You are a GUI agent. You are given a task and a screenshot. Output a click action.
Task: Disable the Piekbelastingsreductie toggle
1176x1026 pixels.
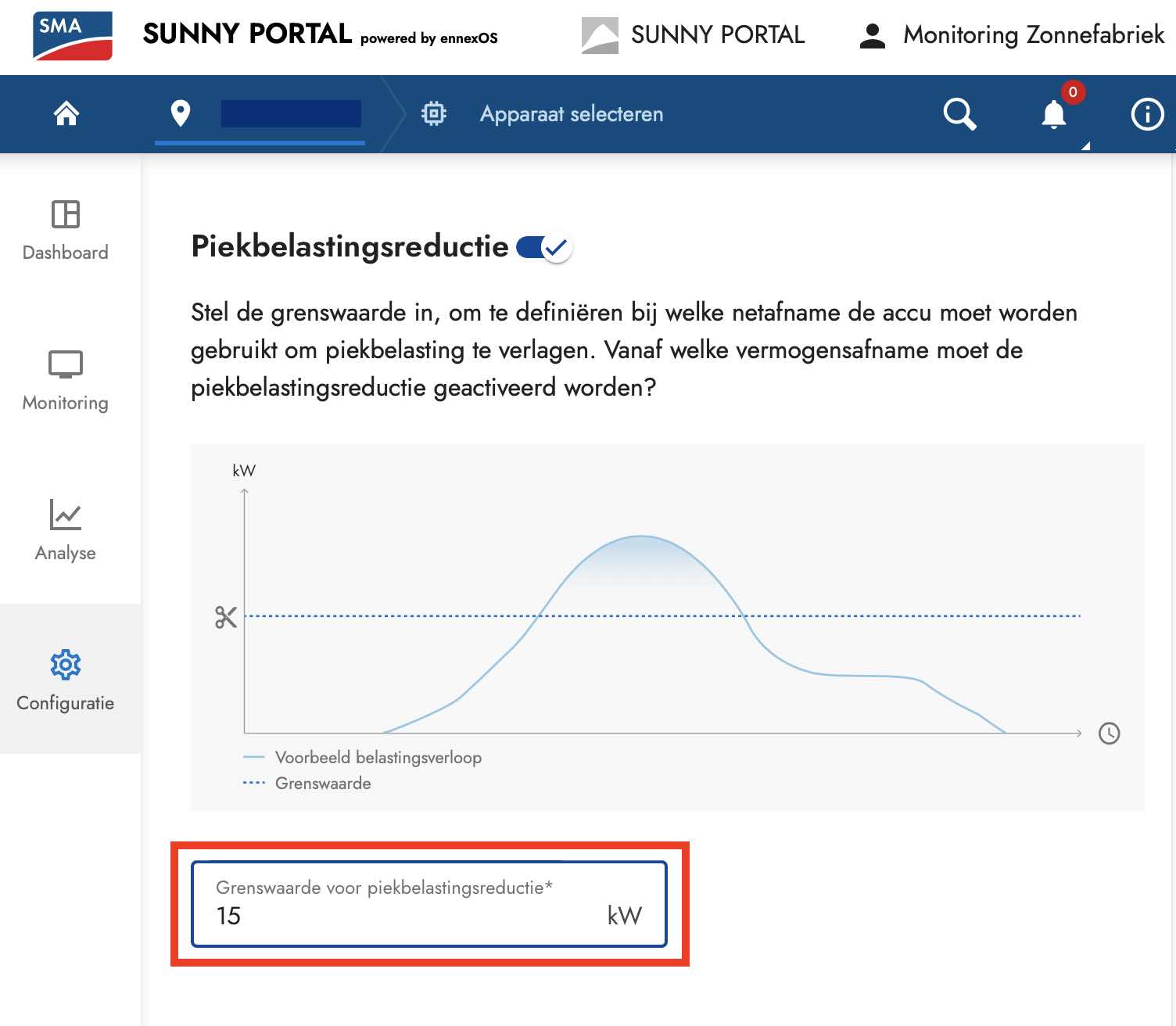tap(543, 246)
